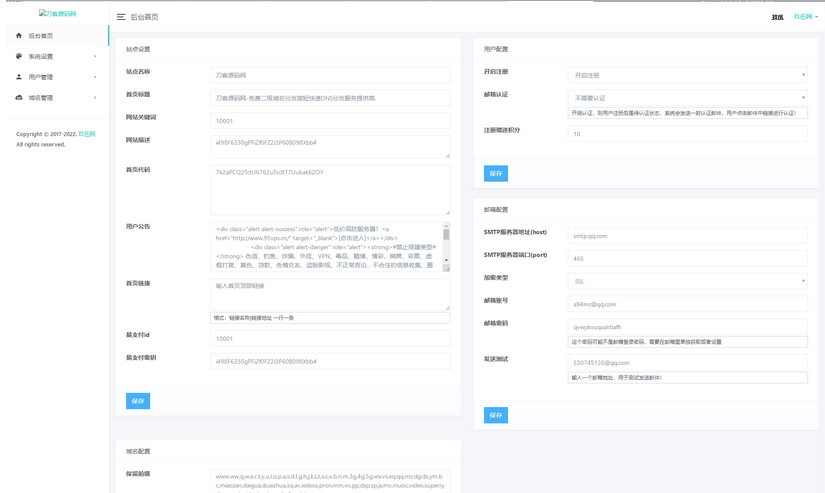Select 后台首页 in the sidebar menu
The width and height of the screenshot is (825, 493).
41,36
